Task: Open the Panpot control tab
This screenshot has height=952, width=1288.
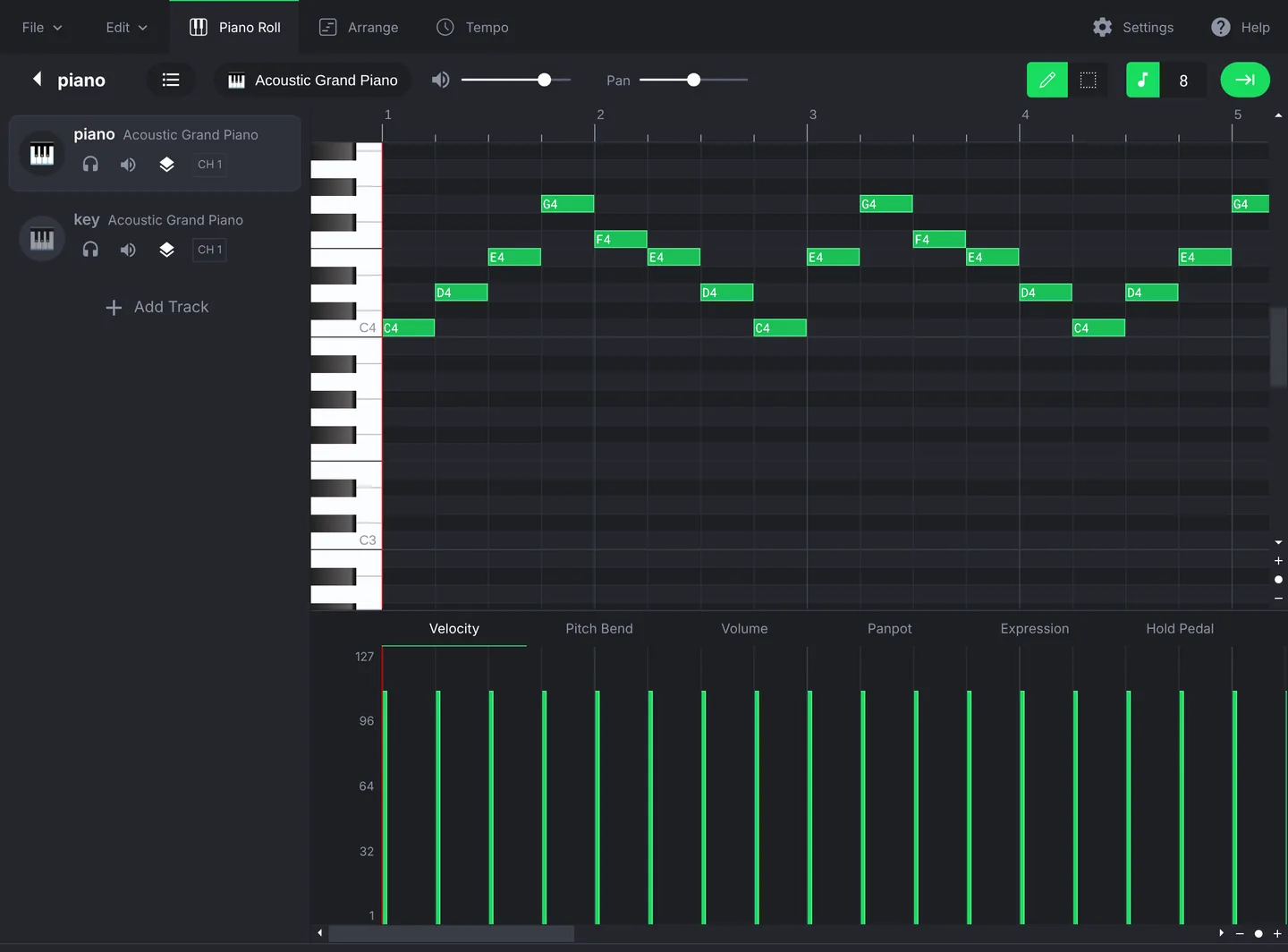Action: 889,628
